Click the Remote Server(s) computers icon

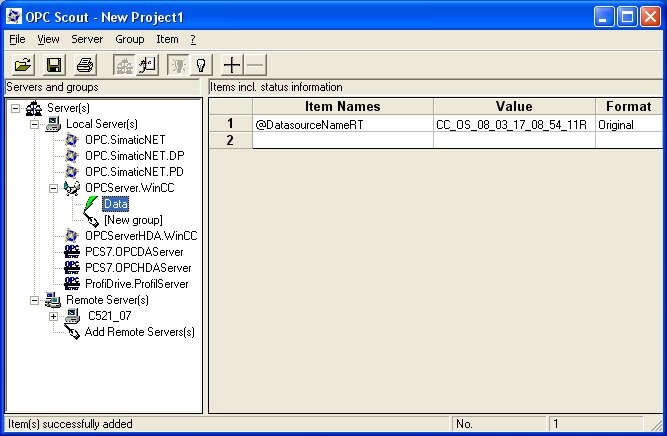53,300
